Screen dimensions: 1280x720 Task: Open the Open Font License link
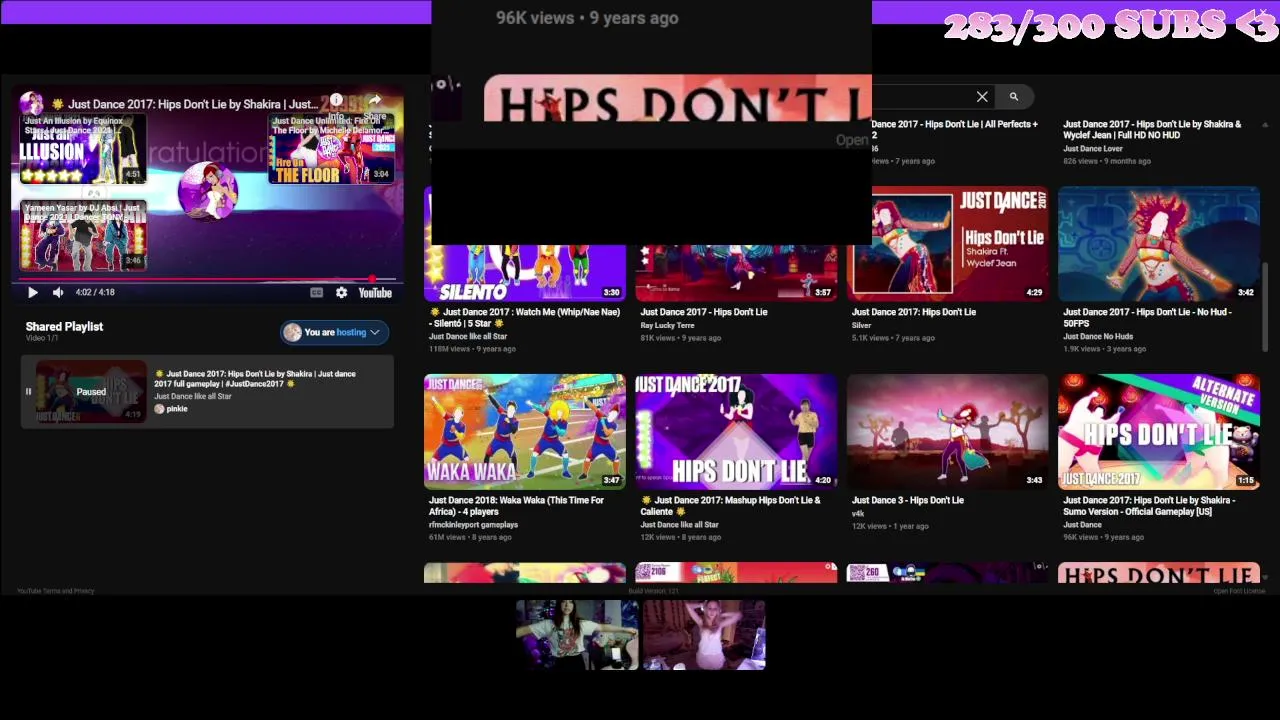tap(1239, 591)
